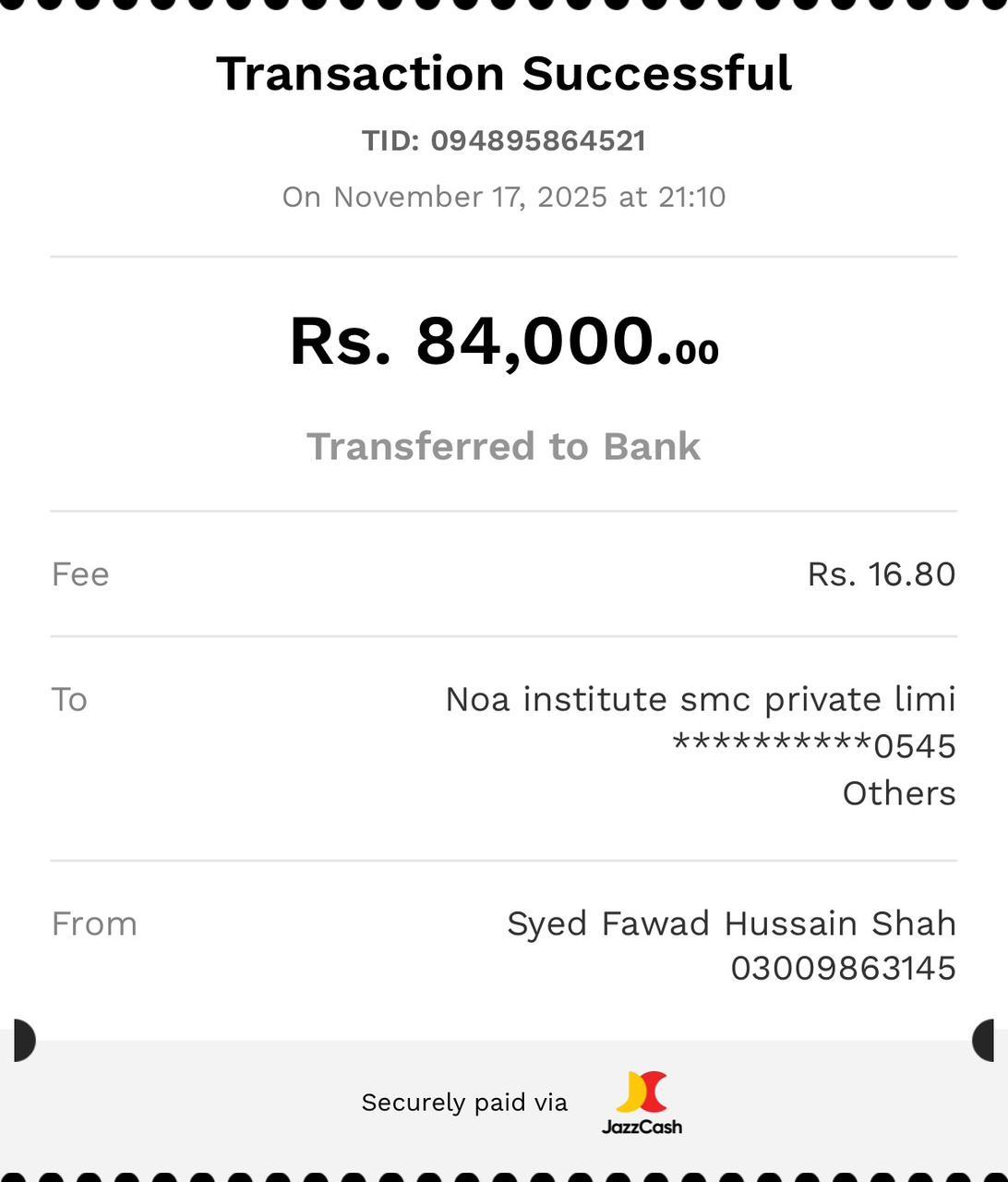
Task: Click the left semicircle notch on the receipt
Action: [x=23, y=1041]
